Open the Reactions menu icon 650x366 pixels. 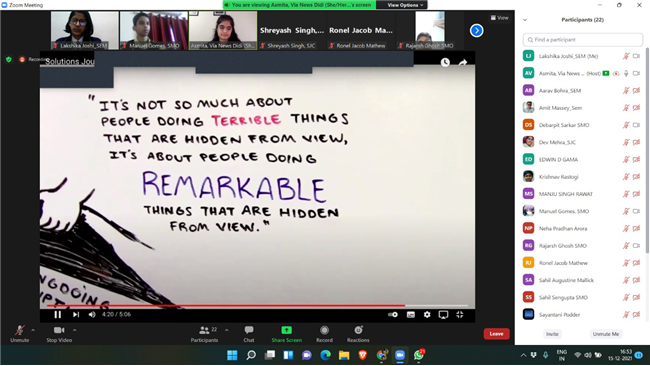pyautogui.click(x=358, y=330)
